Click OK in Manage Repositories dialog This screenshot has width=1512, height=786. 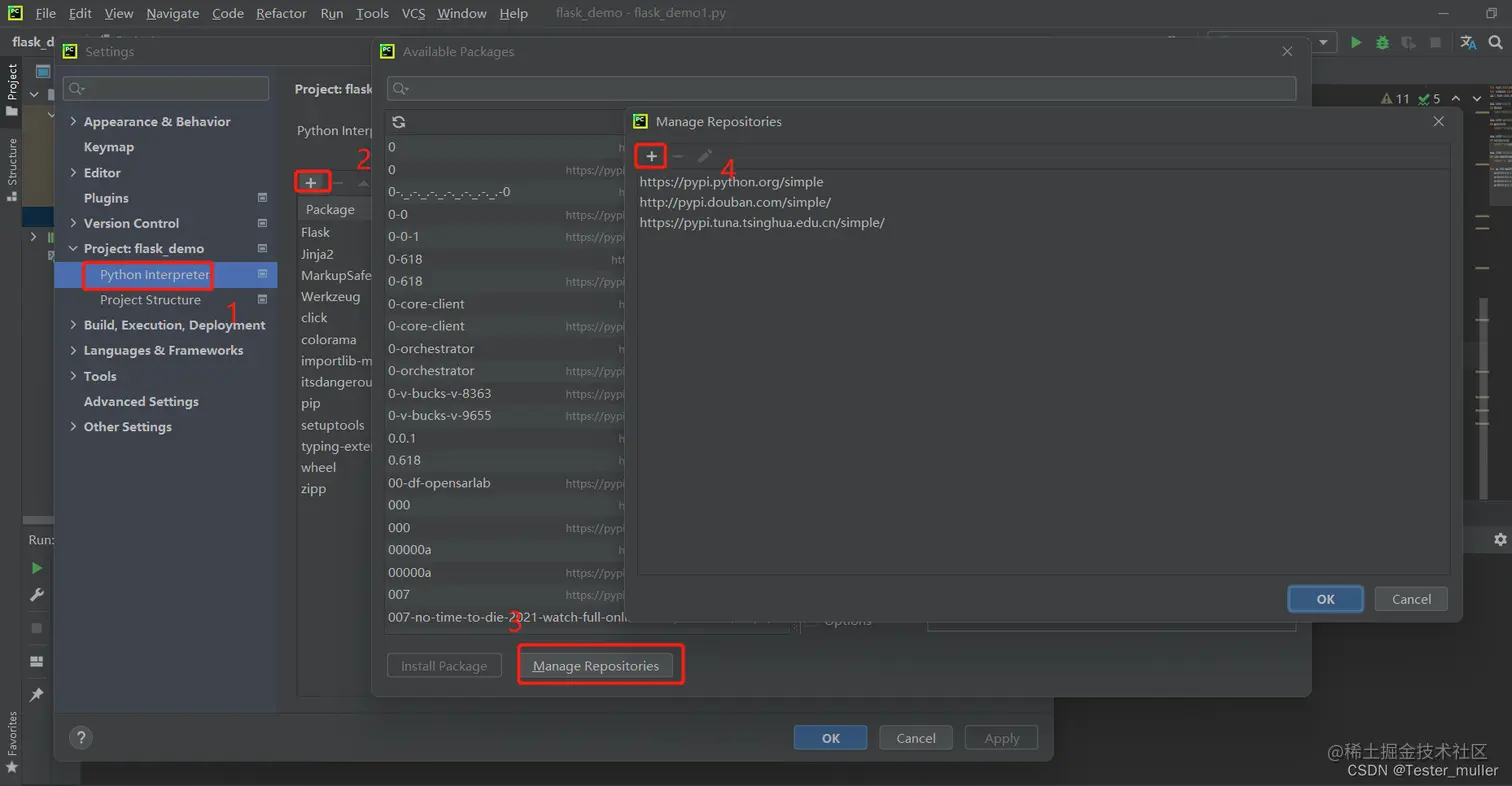(1325, 599)
